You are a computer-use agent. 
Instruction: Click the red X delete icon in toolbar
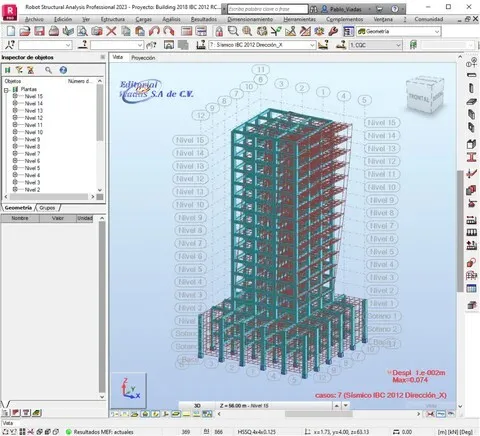click(111, 31)
